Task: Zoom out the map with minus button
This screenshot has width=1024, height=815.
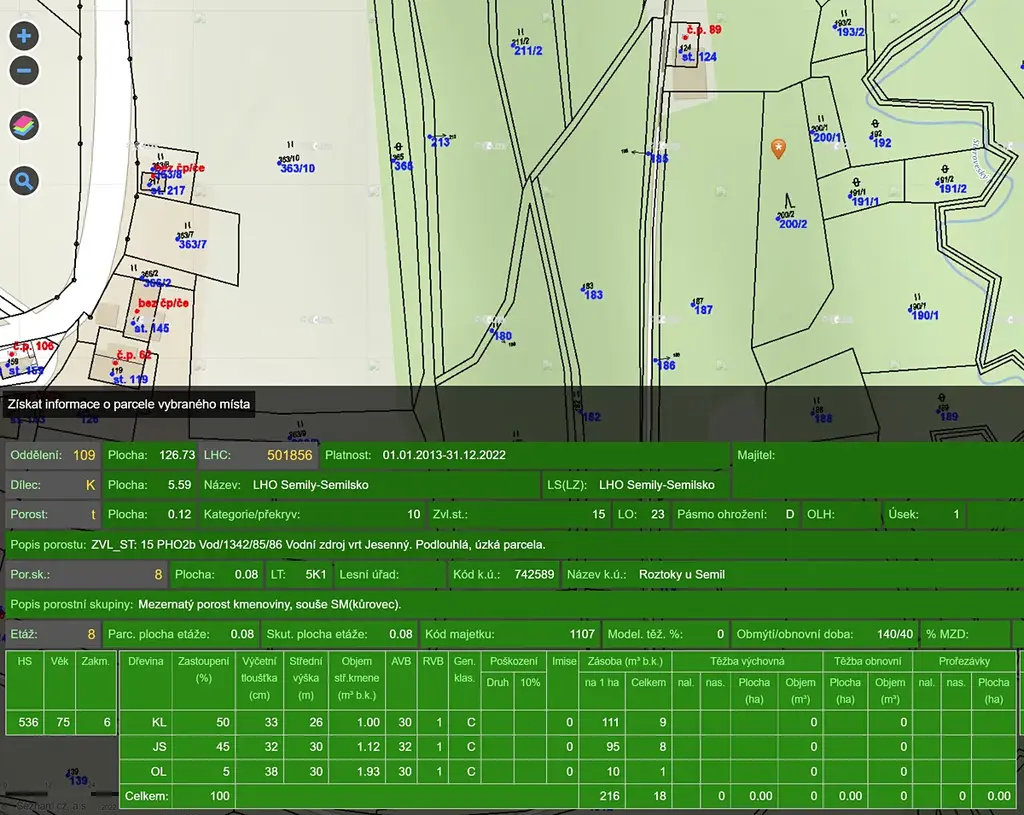Action: [x=25, y=71]
